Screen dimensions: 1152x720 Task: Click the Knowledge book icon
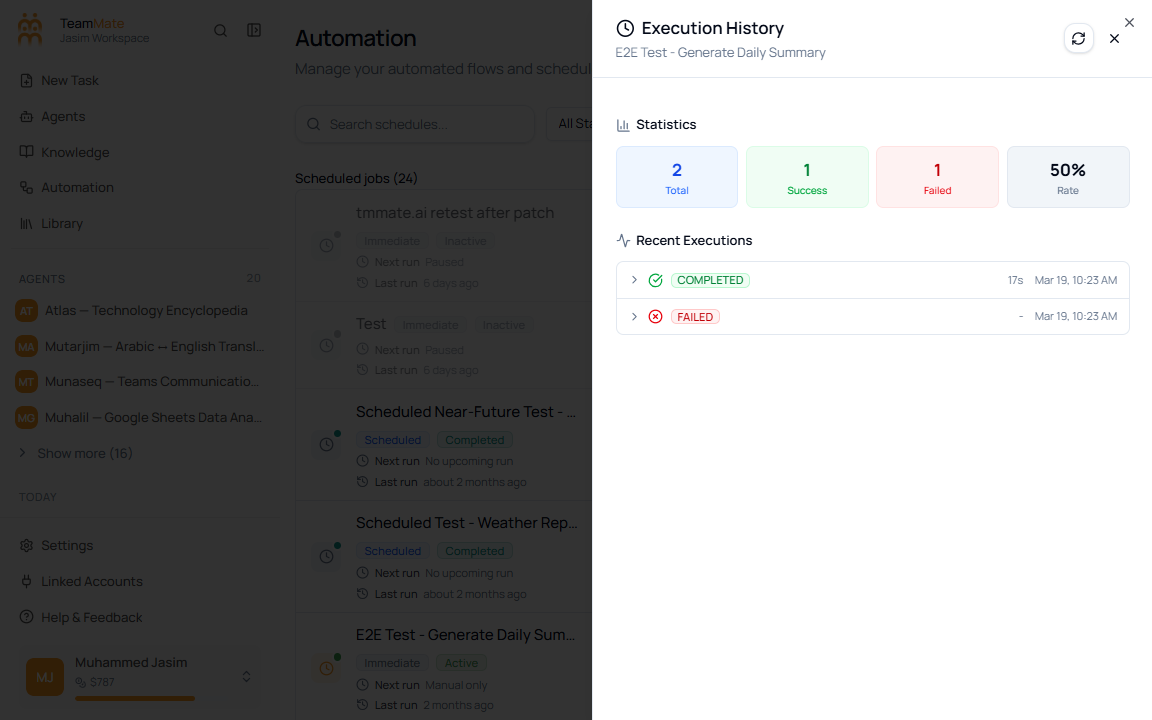26,151
